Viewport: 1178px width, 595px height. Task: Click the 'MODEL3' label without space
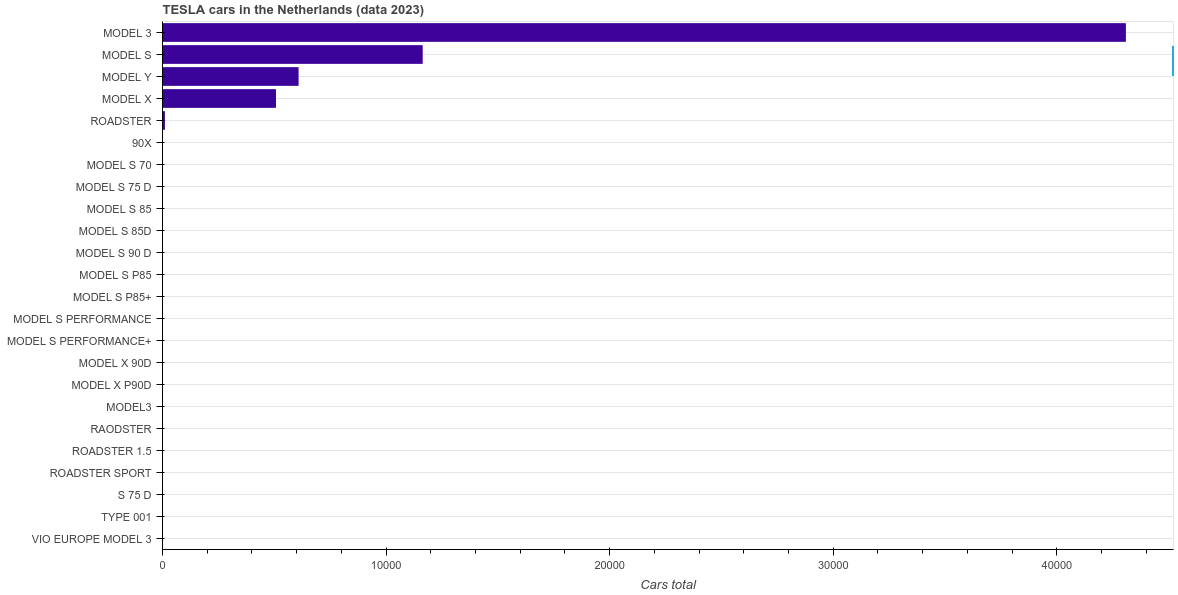coord(128,407)
